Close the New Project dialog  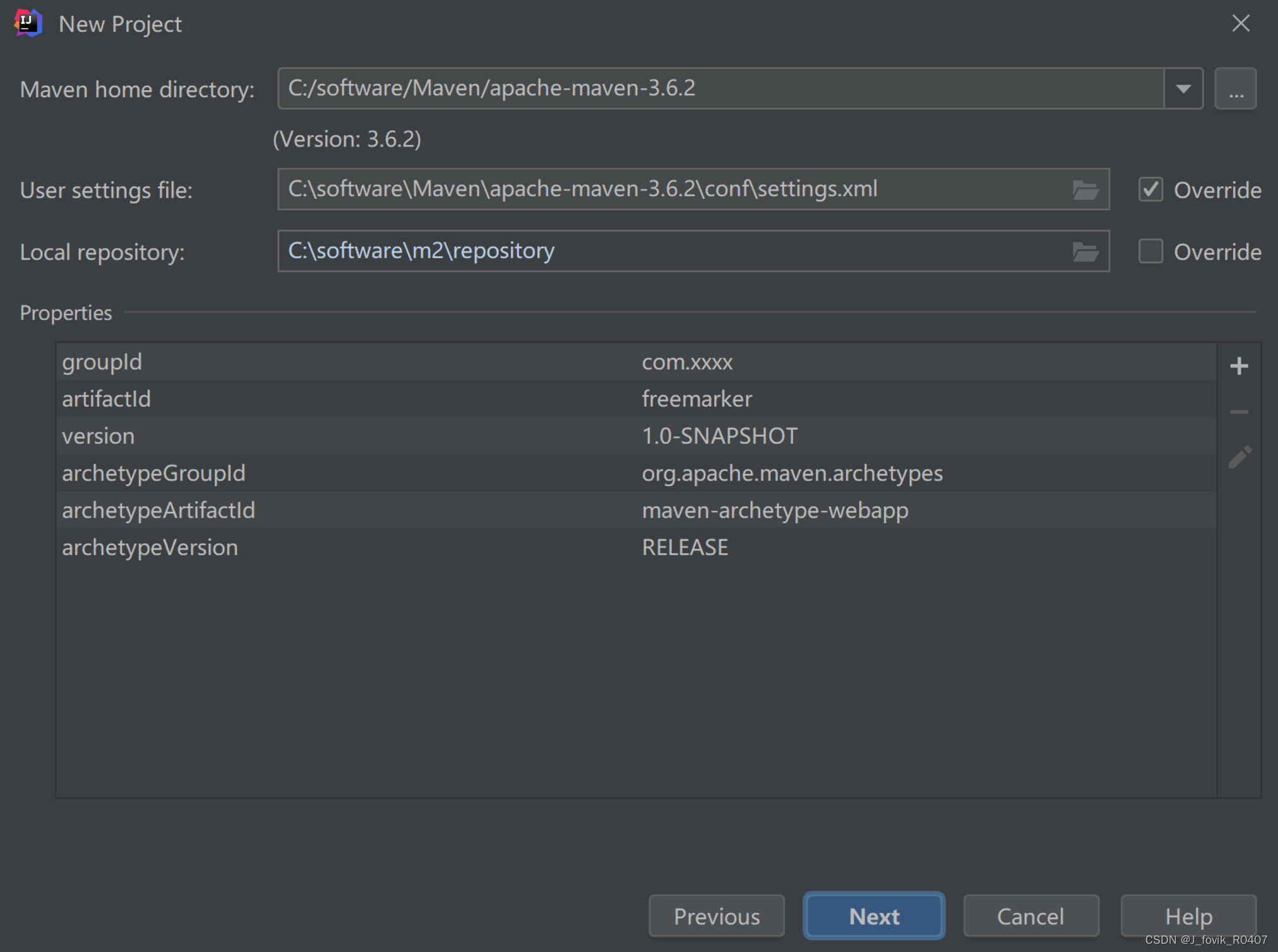point(1241,23)
